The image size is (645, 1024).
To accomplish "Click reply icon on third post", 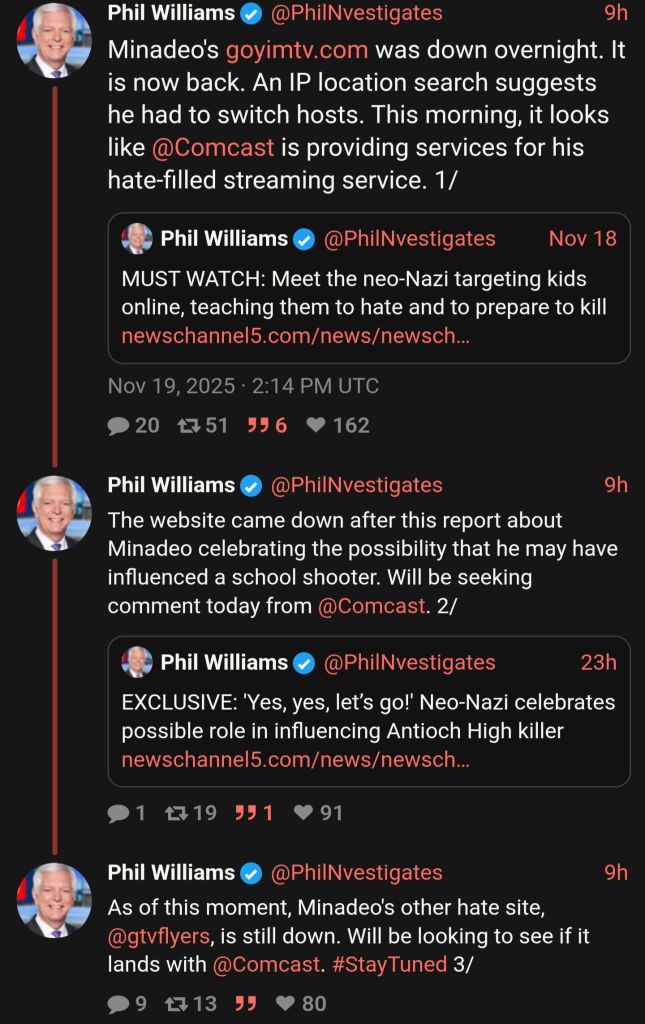I will (x=118, y=1003).
